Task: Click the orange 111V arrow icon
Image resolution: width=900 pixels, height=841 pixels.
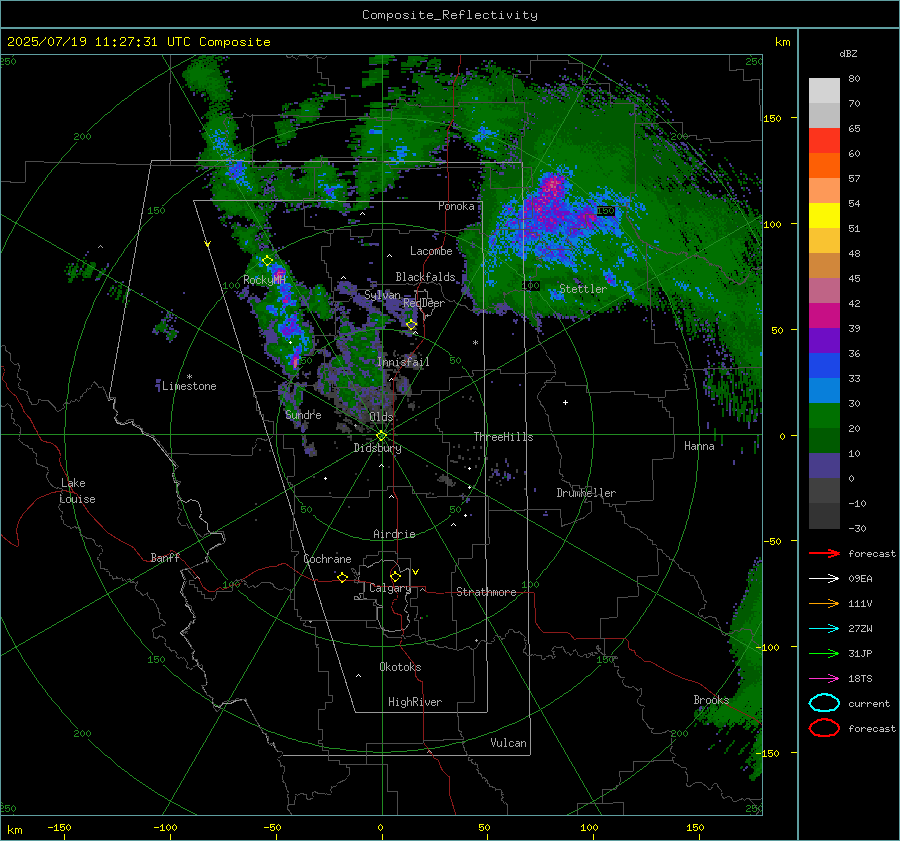Action: (x=824, y=603)
